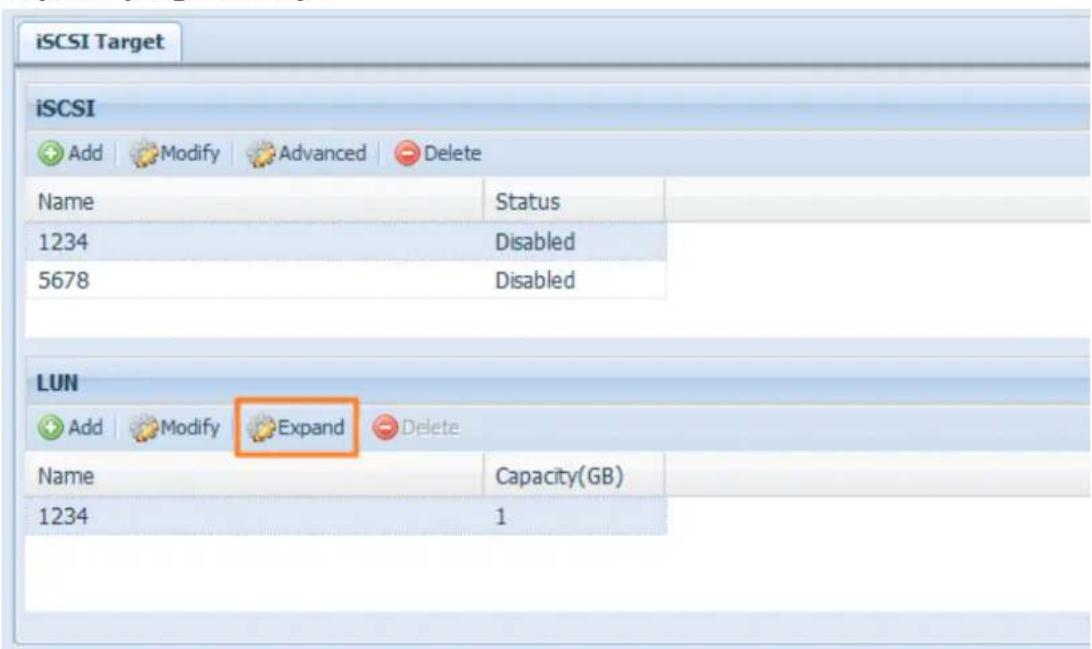Click the Expand gear icon in LUN toolbar
The width and height of the screenshot is (1092, 649).
(x=262, y=428)
